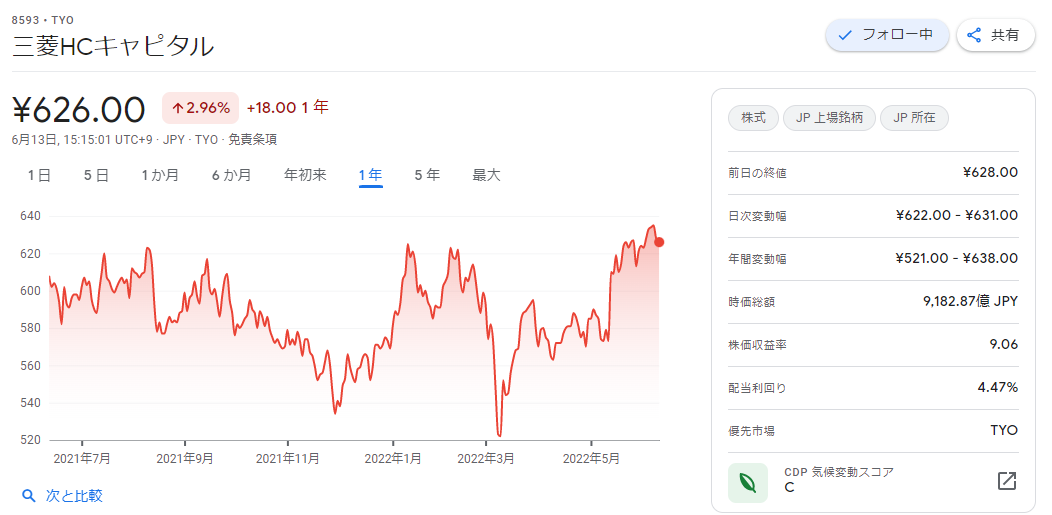Click the 8593 • TYO ticker label
This screenshot has height=515, width=1052.
click(x=43, y=20)
